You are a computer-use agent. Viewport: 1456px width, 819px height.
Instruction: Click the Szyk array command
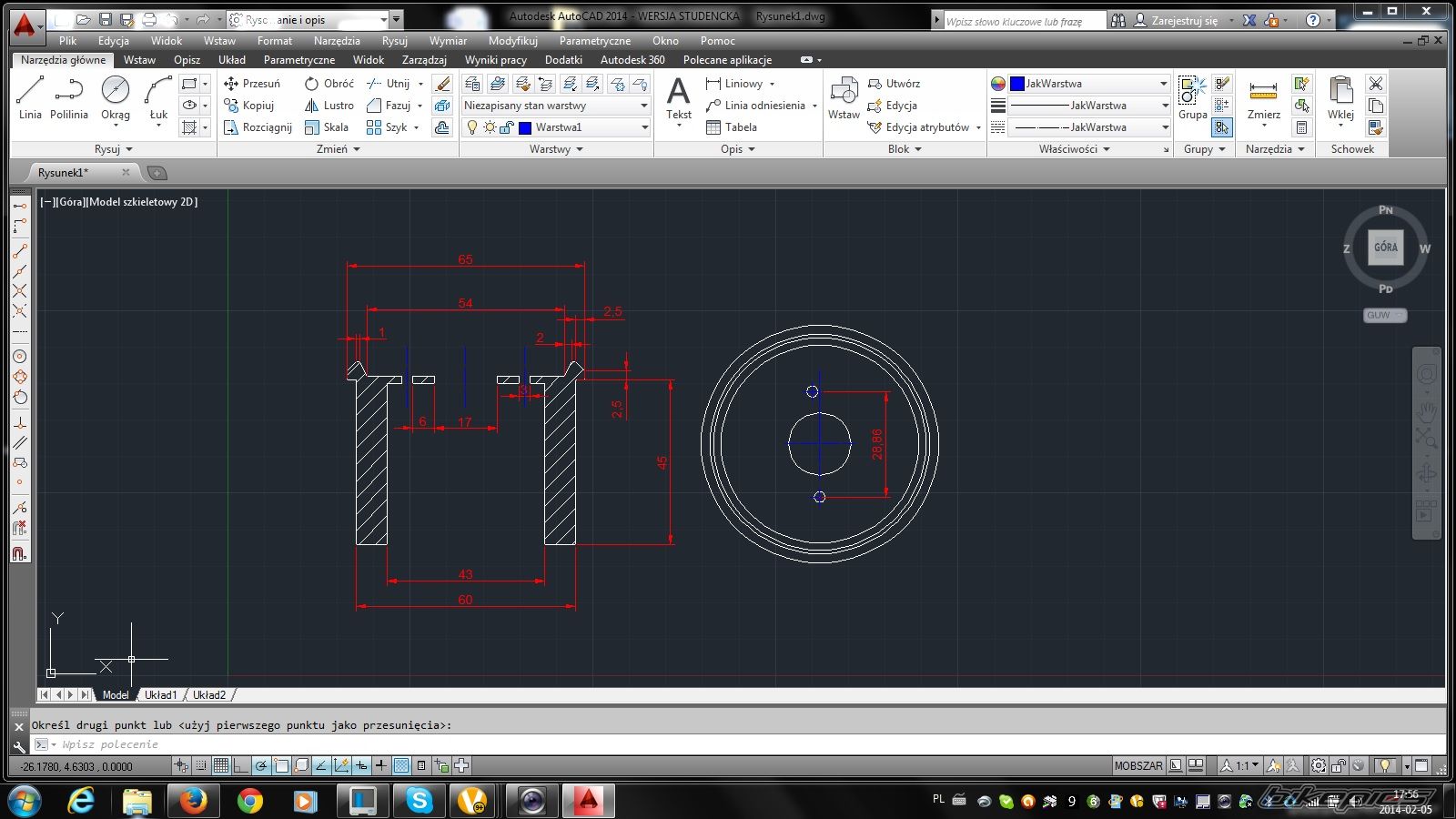point(387,127)
